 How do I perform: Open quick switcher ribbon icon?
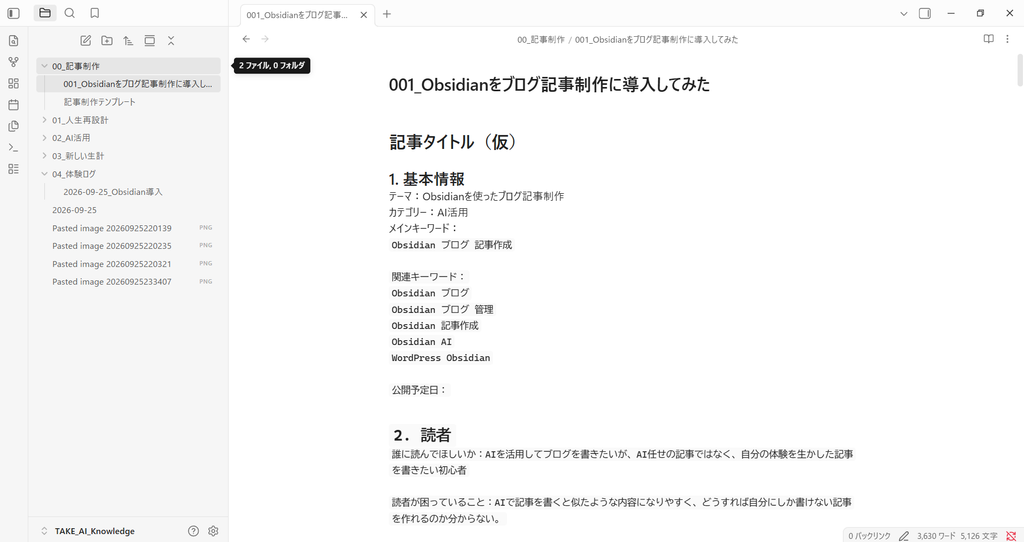(x=13, y=40)
